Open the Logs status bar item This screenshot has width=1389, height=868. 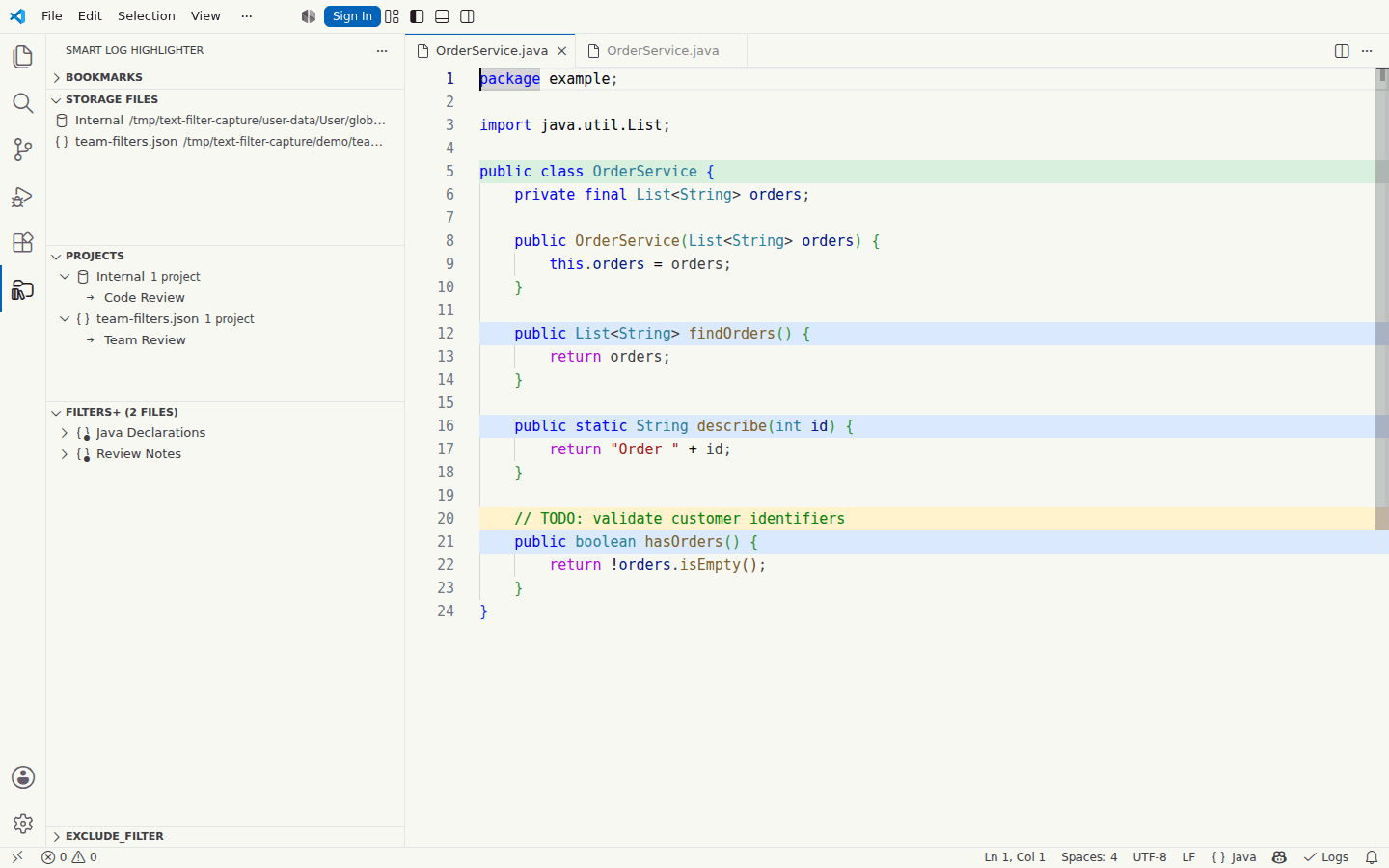(x=1326, y=857)
